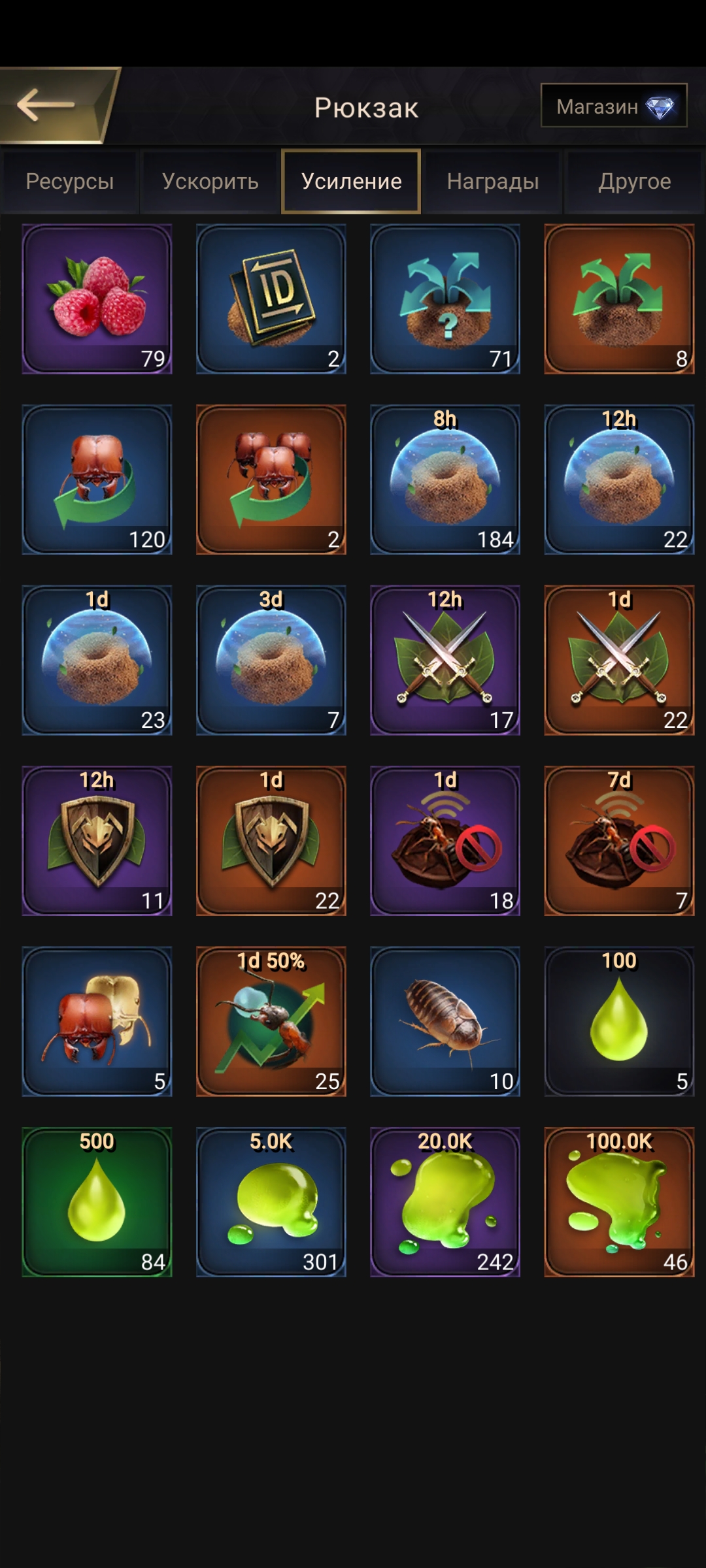Switch to the Ускорить tab
706x1568 pixels.
pyautogui.click(x=210, y=182)
